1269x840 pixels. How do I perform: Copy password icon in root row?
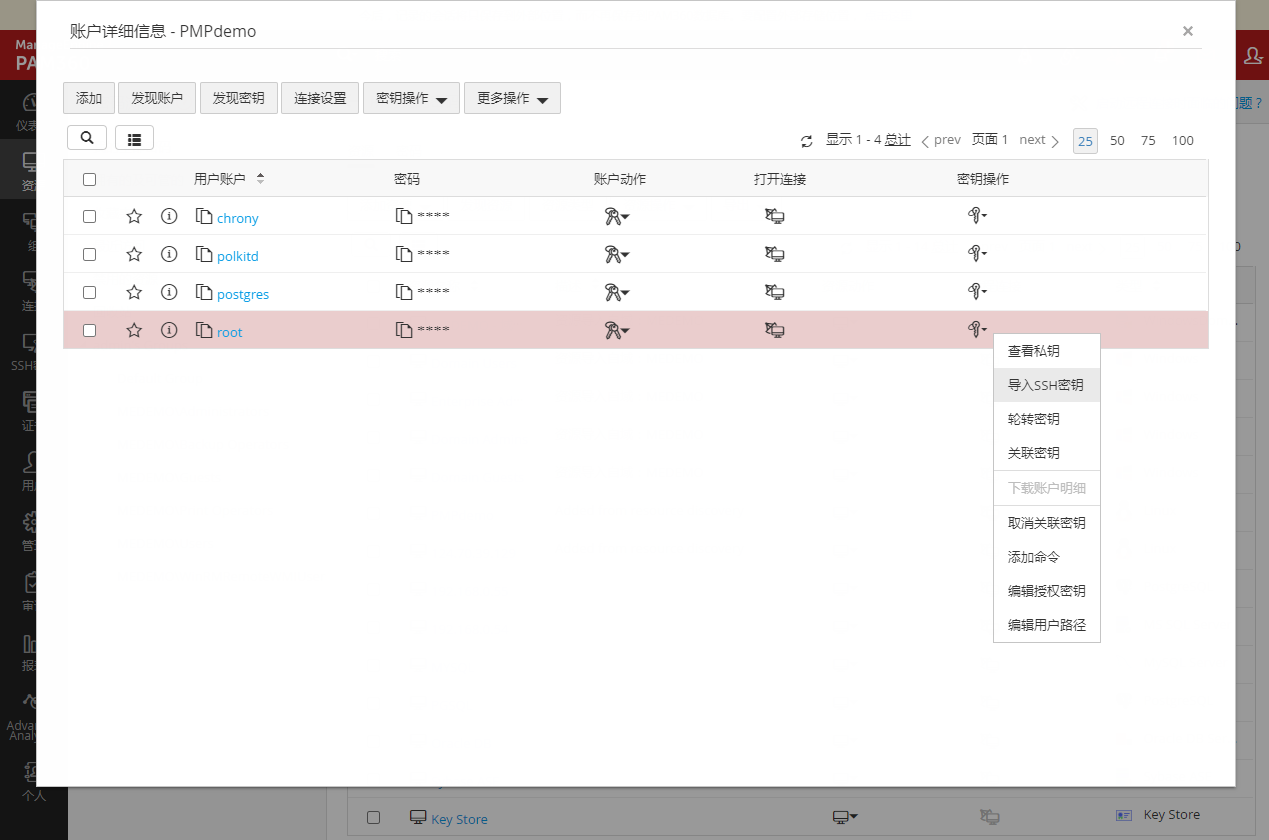(404, 330)
